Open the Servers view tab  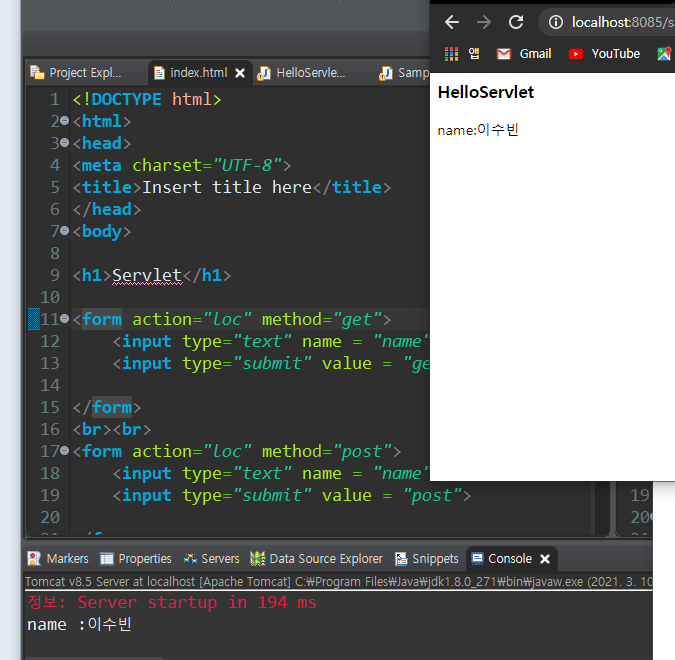click(x=211, y=559)
